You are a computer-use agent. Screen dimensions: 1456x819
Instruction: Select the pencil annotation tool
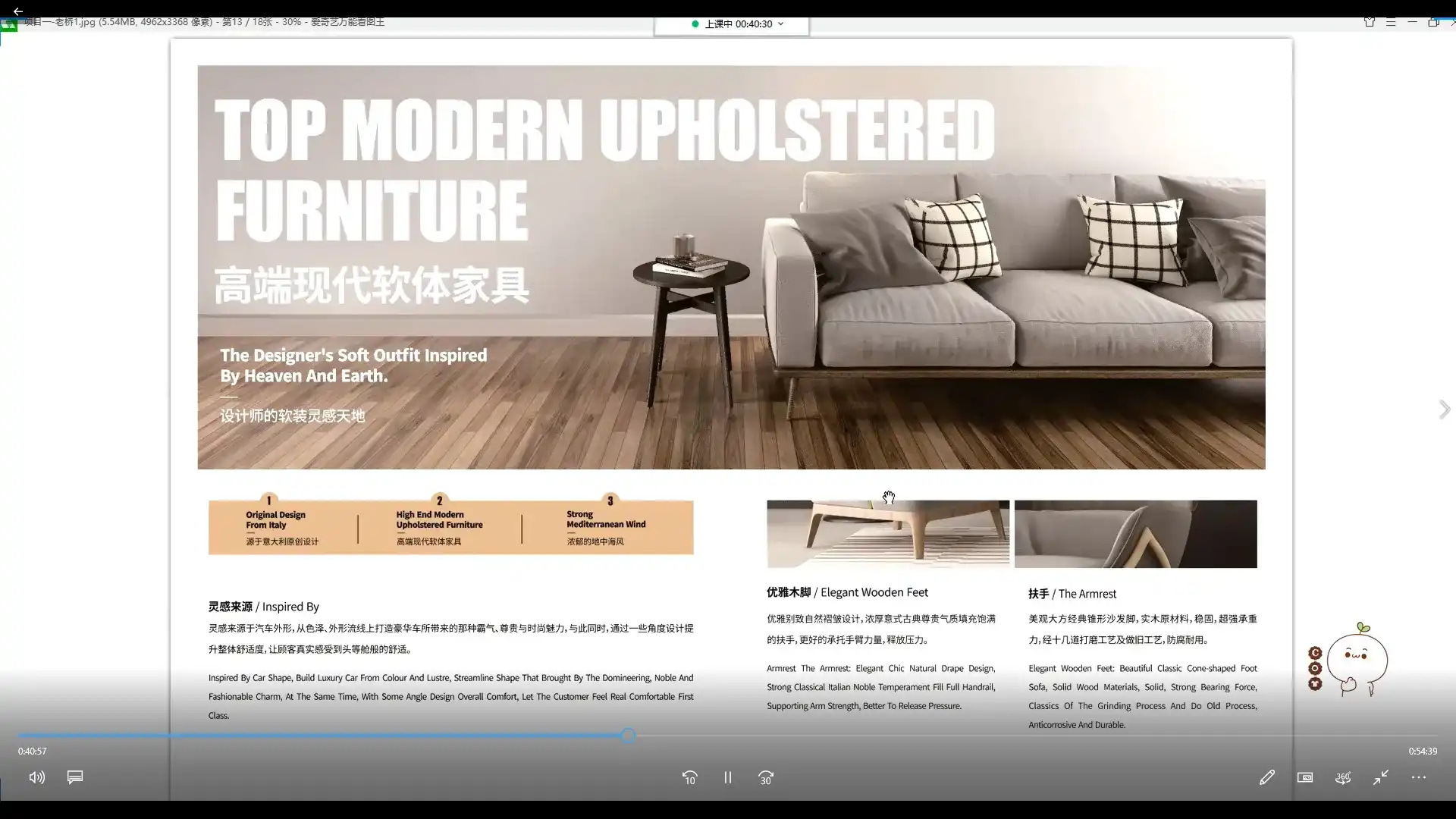(x=1267, y=777)
